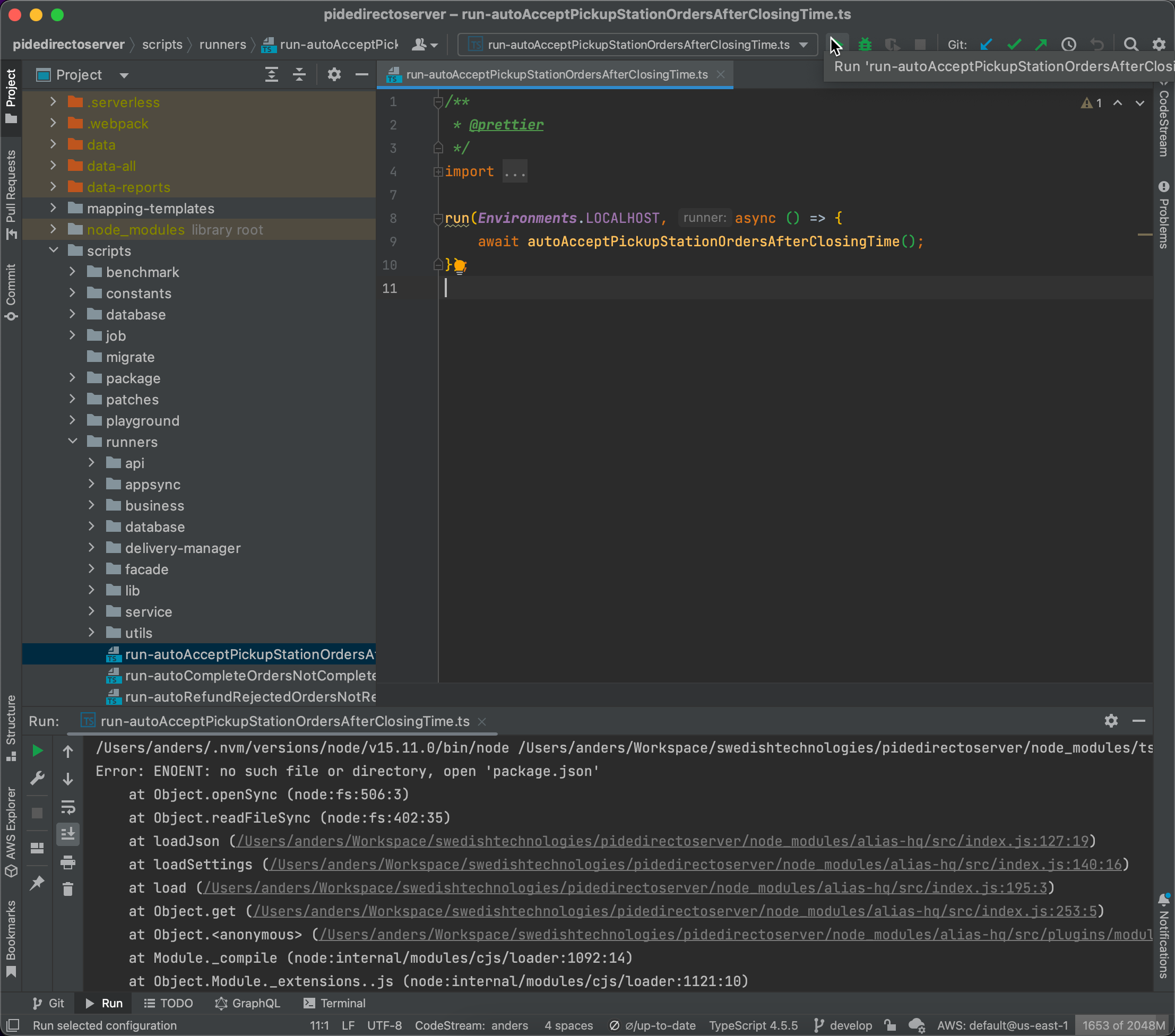Toggle pin tab in Run panel
Viewport: 1175px width, 1036px height.
click(x=37, y=883)
